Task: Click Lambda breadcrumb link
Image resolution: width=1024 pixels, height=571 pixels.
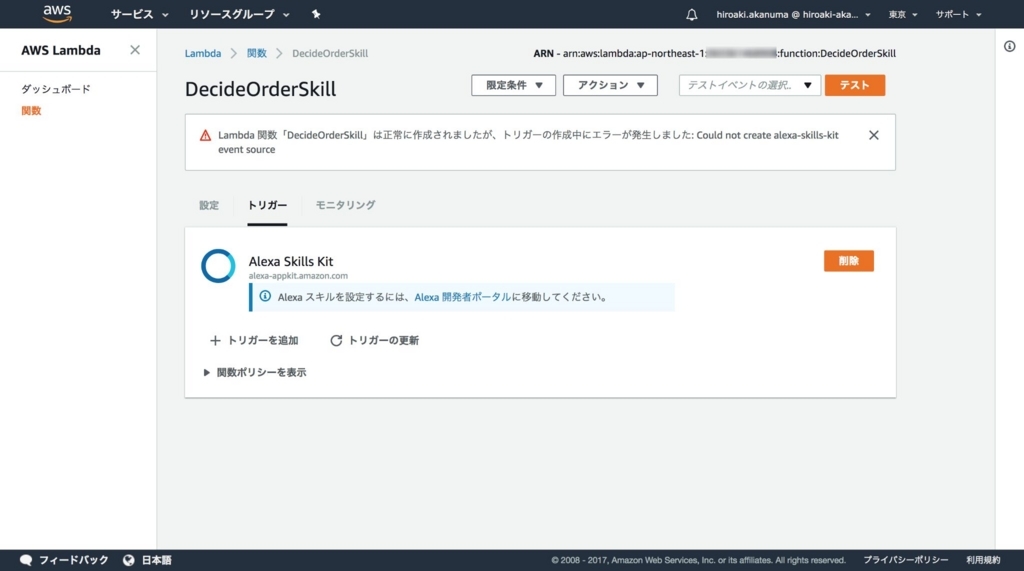Action: (202, 54)
